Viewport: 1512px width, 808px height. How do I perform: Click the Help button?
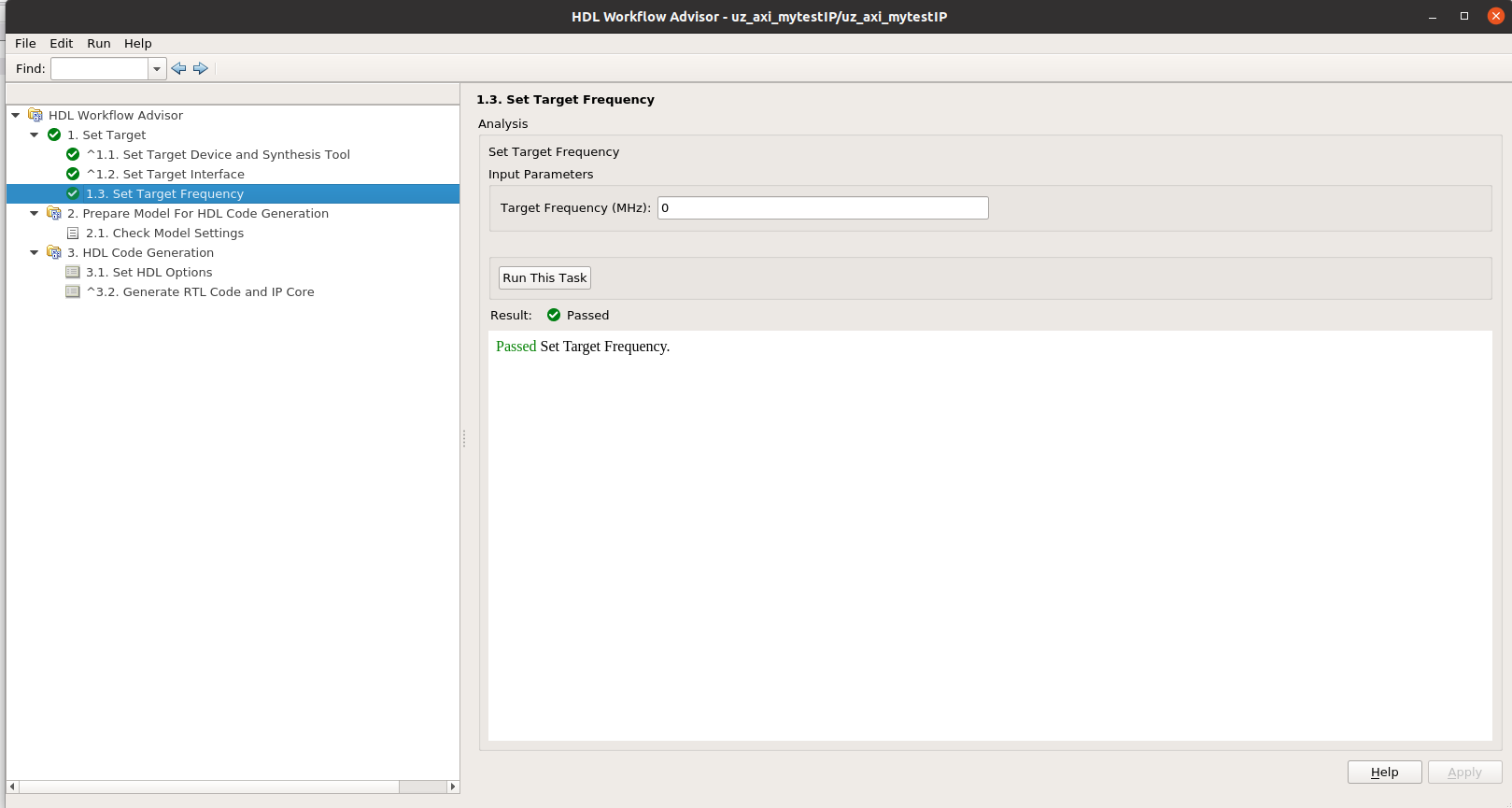tap(1384, 773)
